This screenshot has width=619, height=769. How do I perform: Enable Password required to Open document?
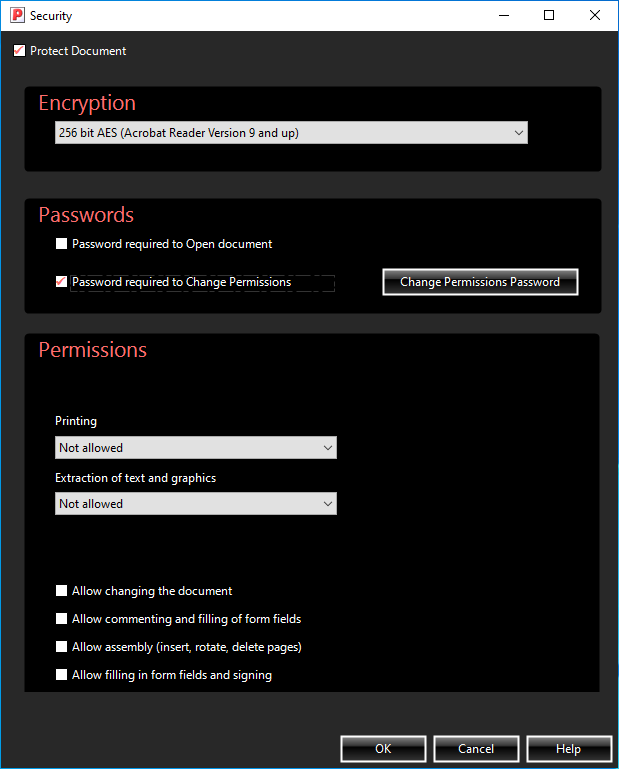tap(62, 244)
